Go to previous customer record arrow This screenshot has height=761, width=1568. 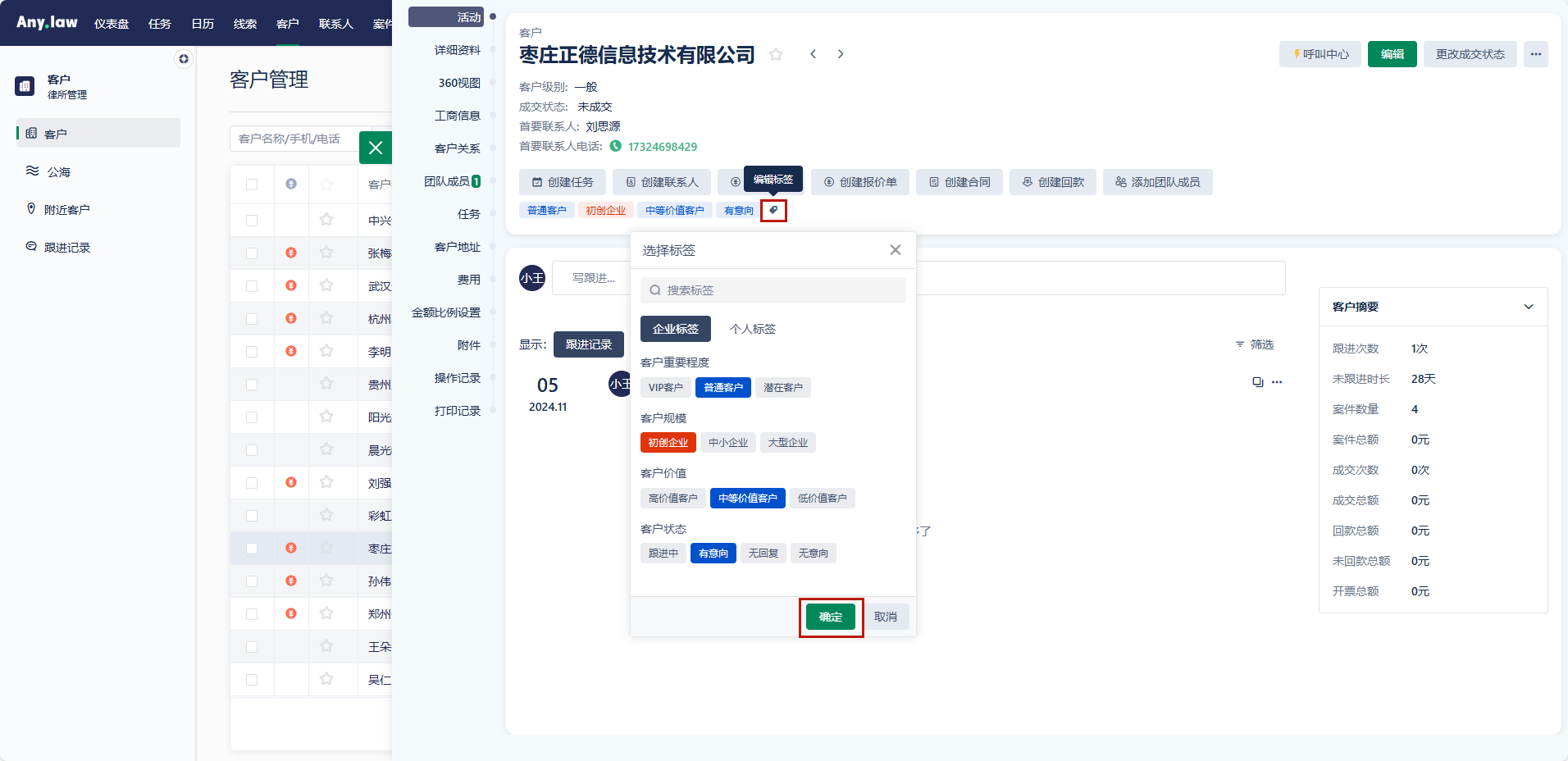pyautogui.click(x=813, y=54)
